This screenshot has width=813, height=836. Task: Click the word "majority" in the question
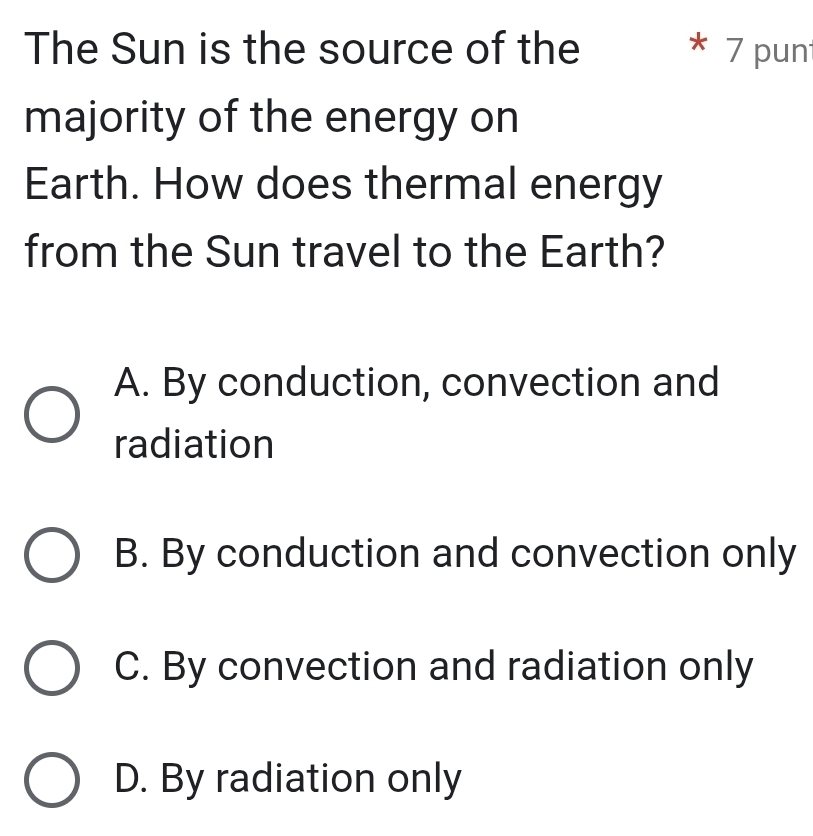(x=105, y=121)
